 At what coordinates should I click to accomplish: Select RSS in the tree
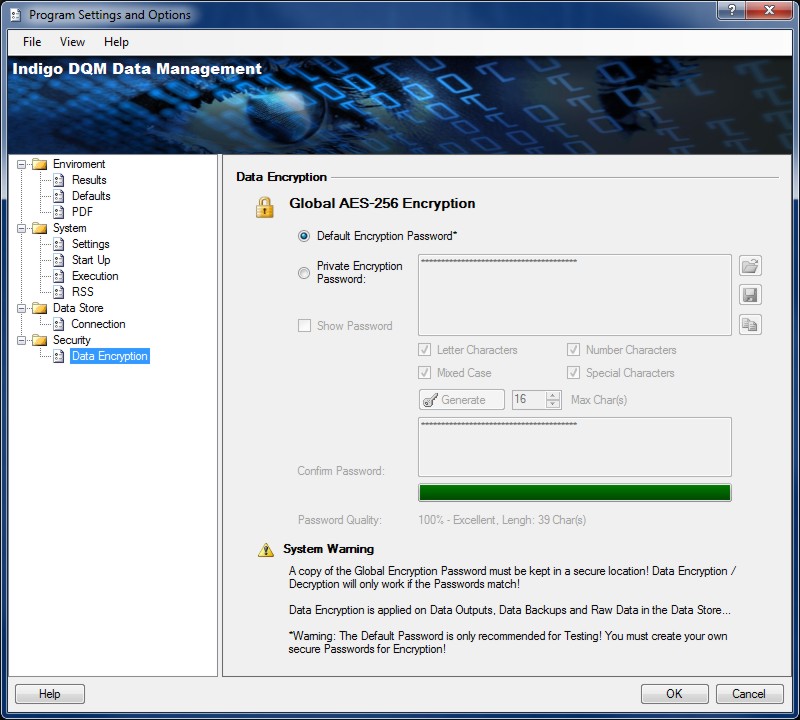[x=83, y=292]
